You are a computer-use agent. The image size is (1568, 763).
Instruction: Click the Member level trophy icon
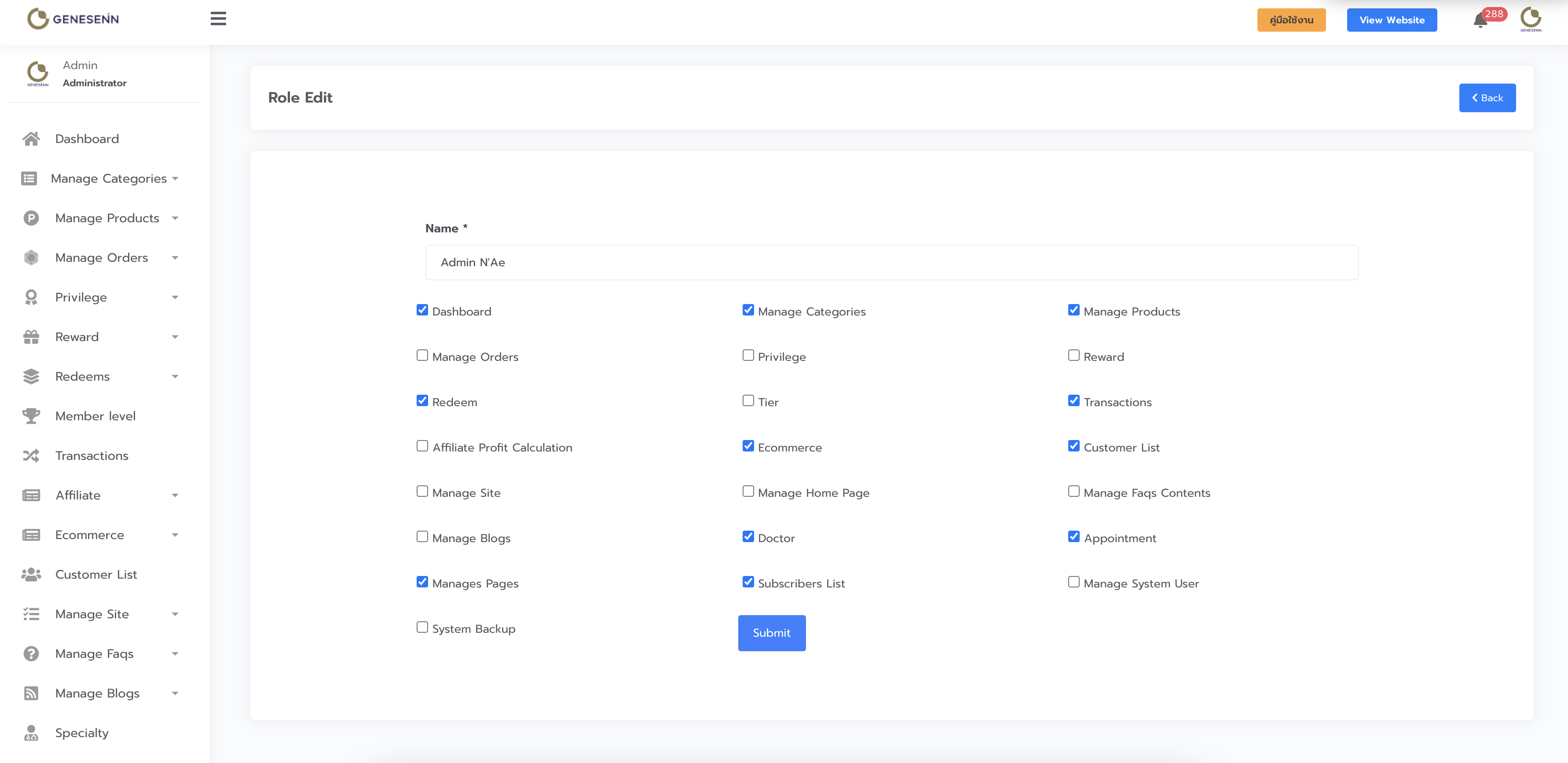[x=31, y=416]
